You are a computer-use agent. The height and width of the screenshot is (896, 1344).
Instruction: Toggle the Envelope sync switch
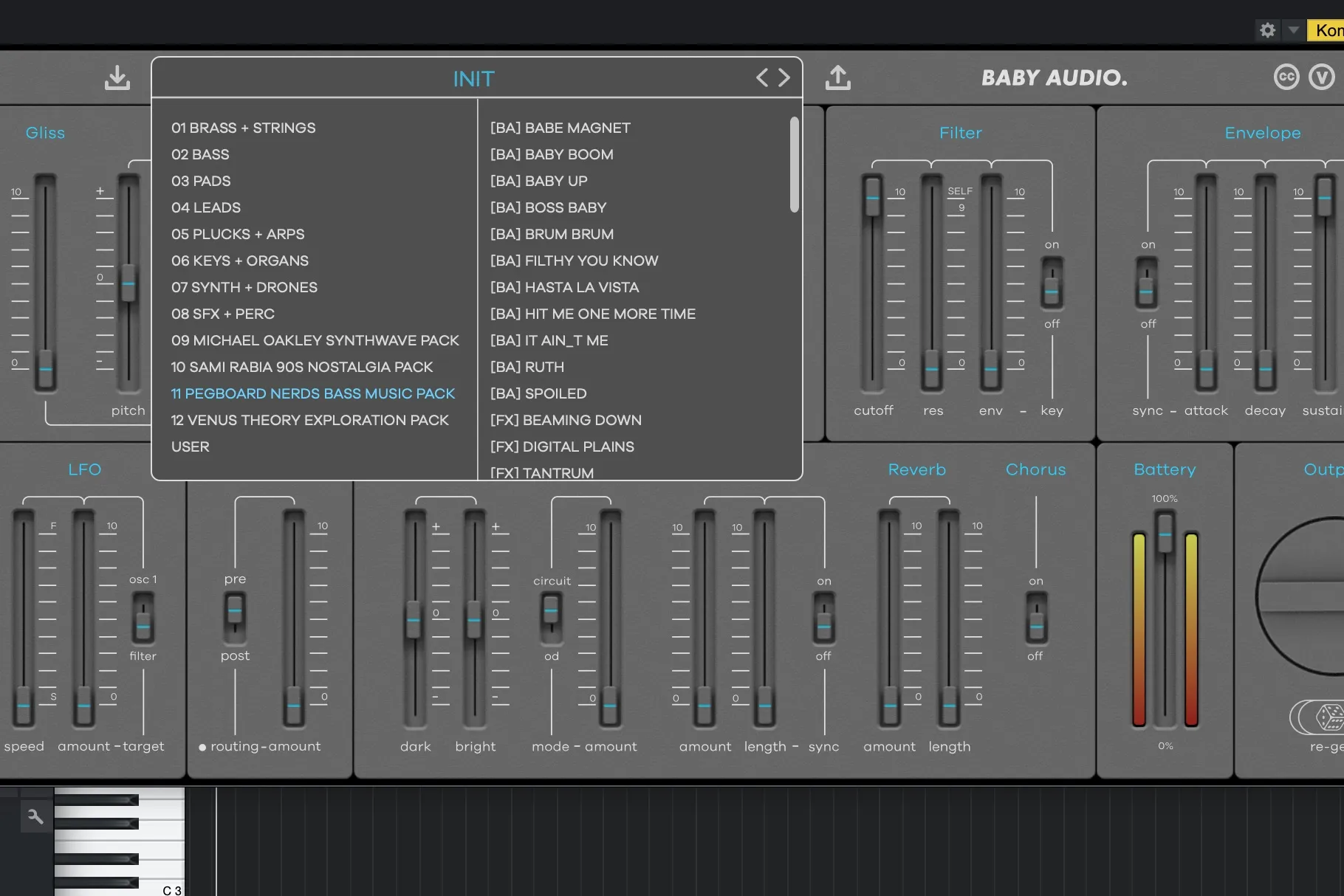pyautogui.click(x=1147, y=285)
